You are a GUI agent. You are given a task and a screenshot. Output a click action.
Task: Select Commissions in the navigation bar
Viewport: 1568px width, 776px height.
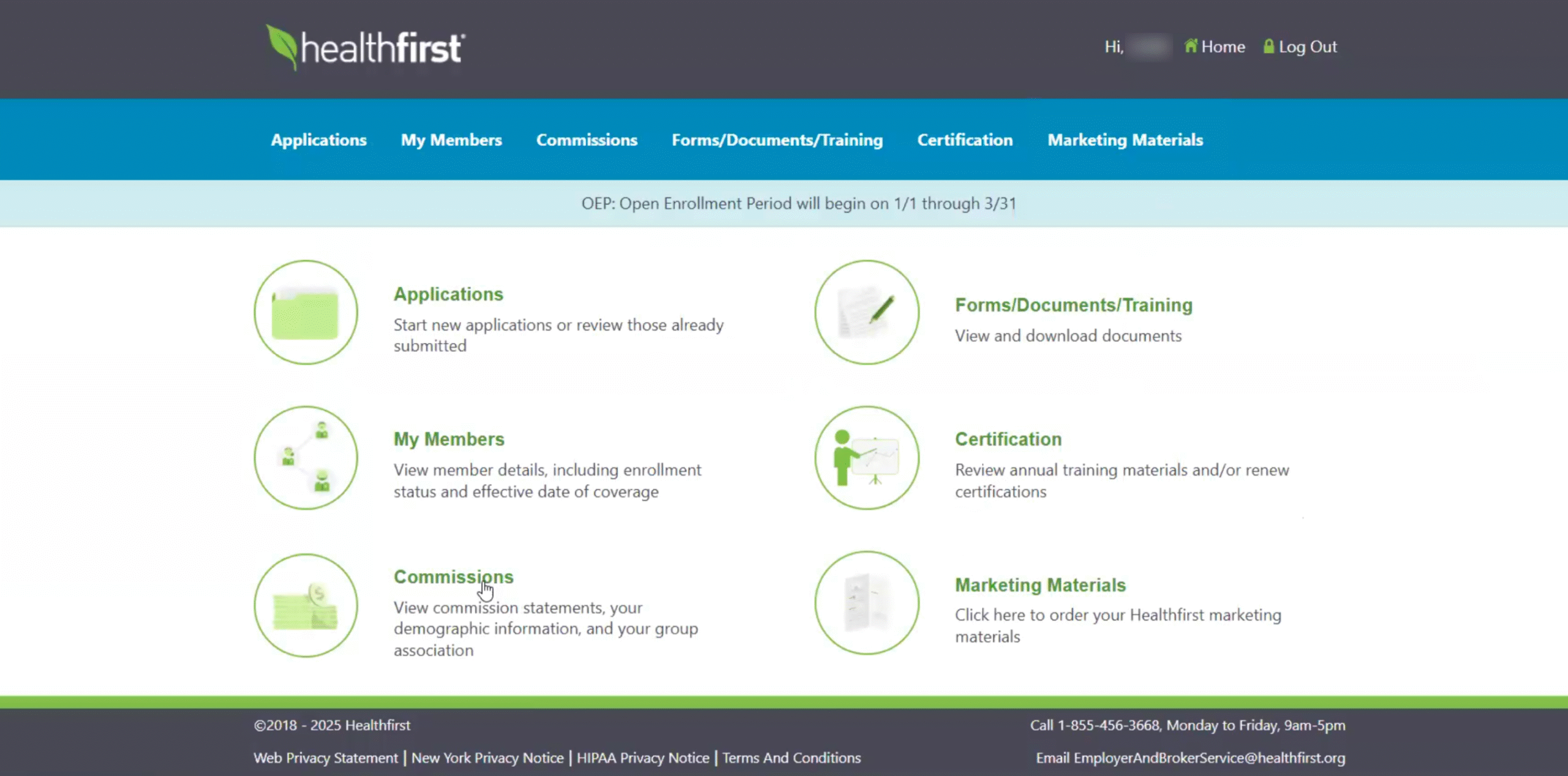(x=587, y=140)
